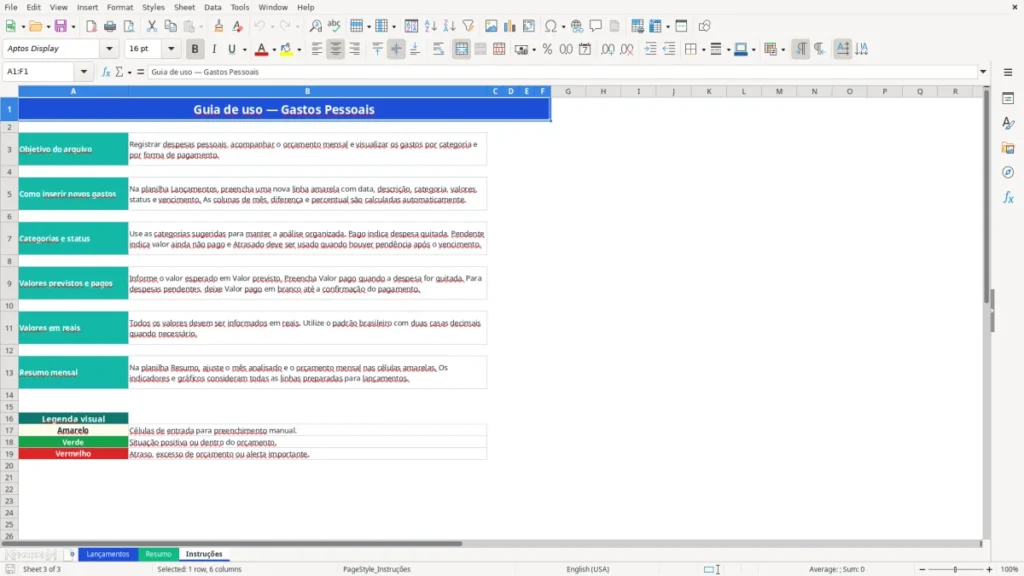Toggle Align Right
This screenshot has height=576, width=1024.
[355, 49]
